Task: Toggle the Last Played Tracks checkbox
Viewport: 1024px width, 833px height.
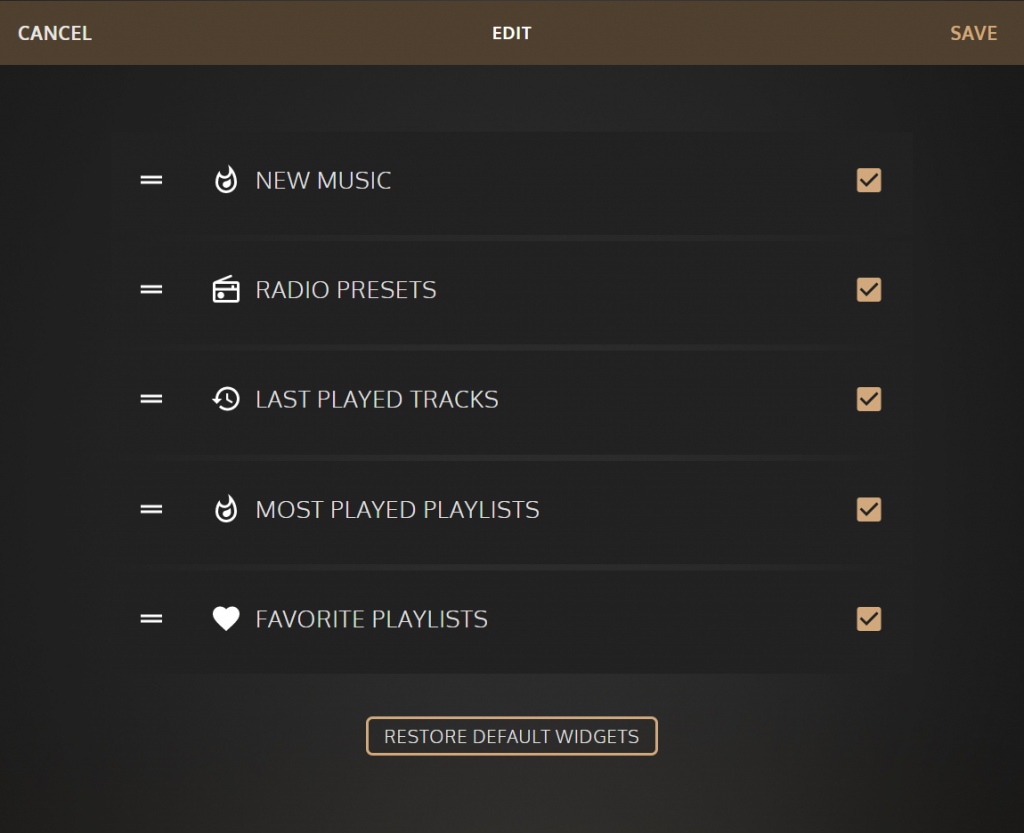Action: pos(869,399)
